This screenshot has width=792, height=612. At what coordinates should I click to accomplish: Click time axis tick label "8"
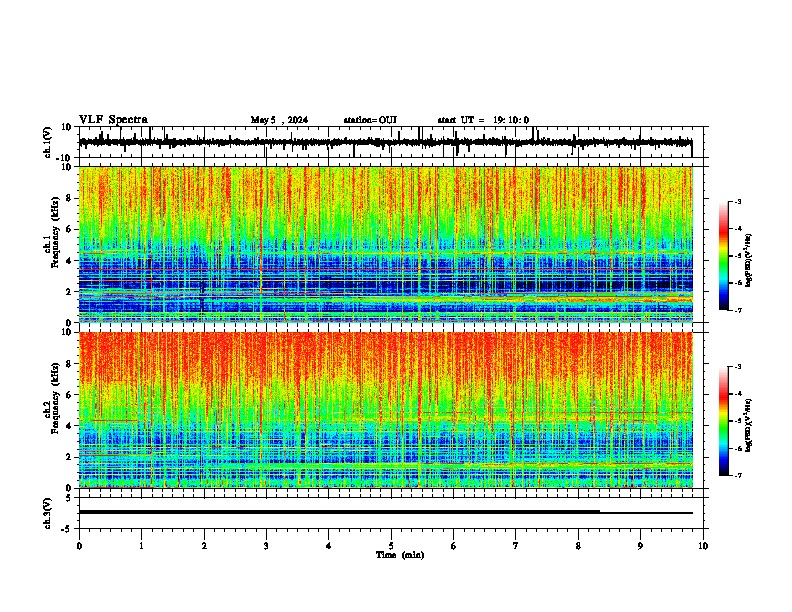coord(578,546)
